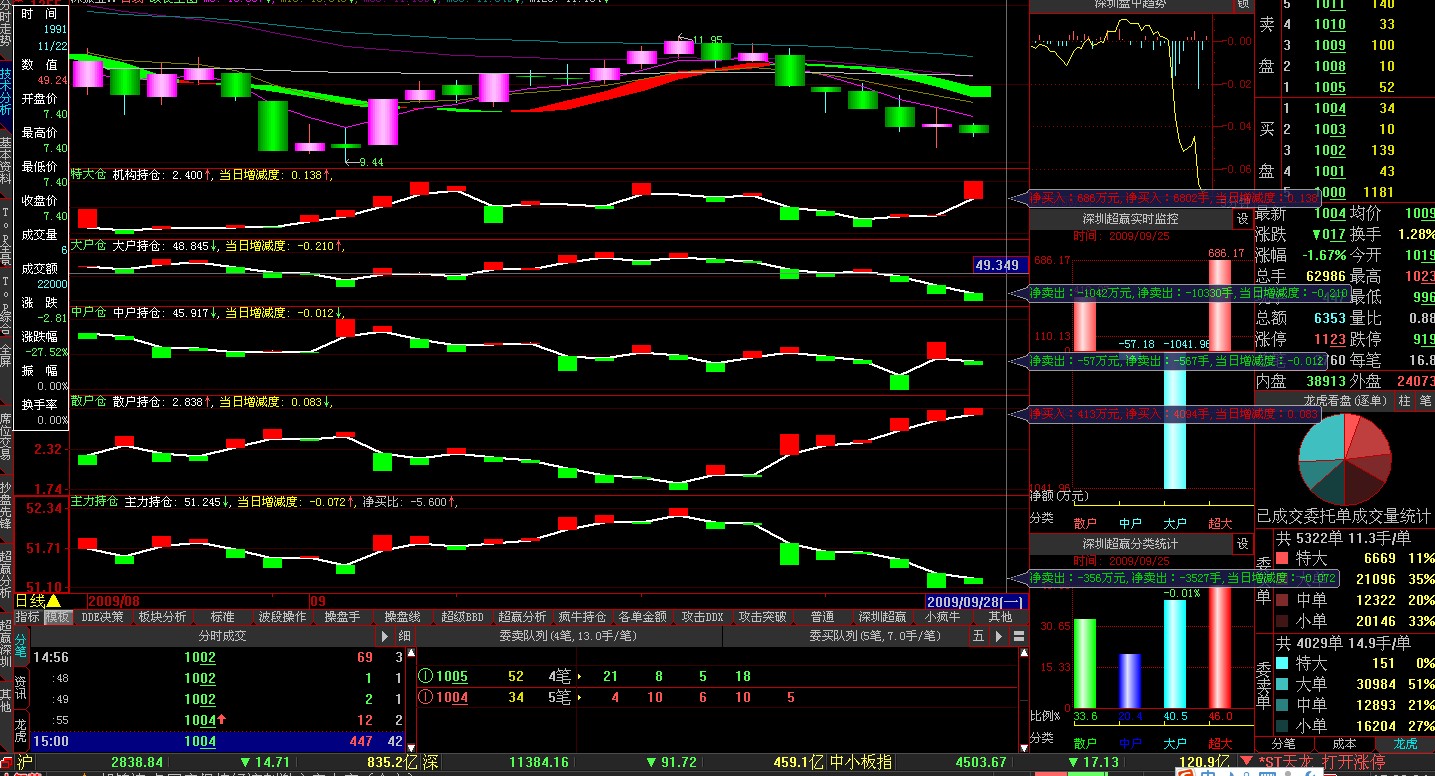Click the circled info icon beside 1004 queue
Image resolution: width=1435 pixels, height=776 pixels.
point(425,698)
